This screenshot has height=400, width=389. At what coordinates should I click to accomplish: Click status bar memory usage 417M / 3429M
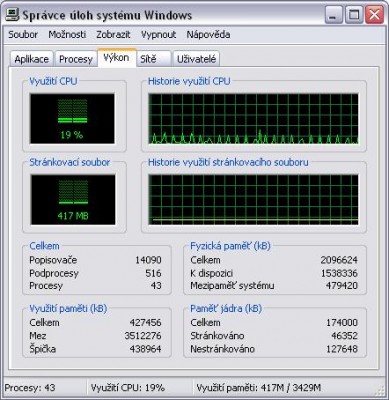click(259, 388)
